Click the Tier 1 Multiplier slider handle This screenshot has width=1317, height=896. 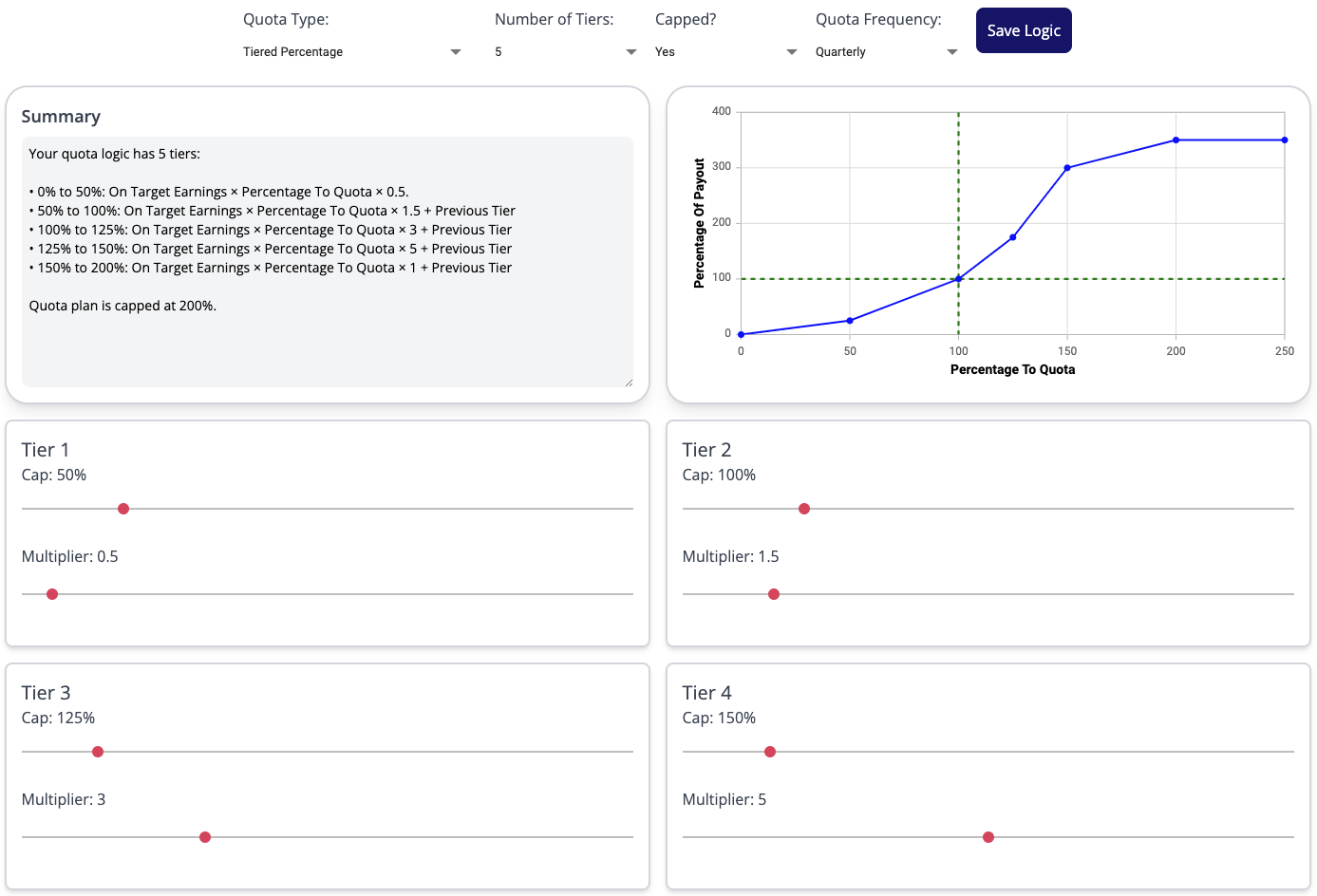point(52,594)
